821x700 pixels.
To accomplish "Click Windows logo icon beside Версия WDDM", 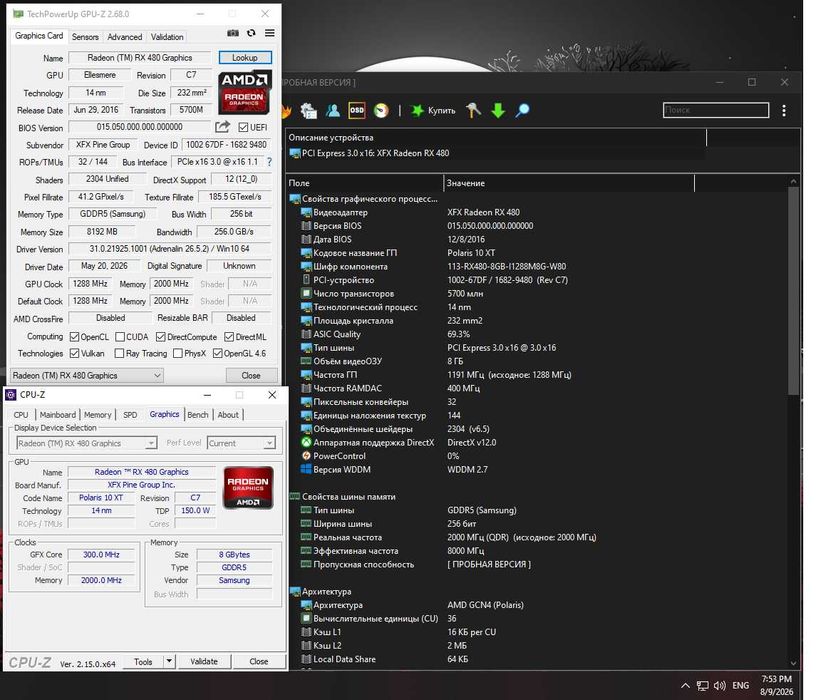I will pos(306,470).
